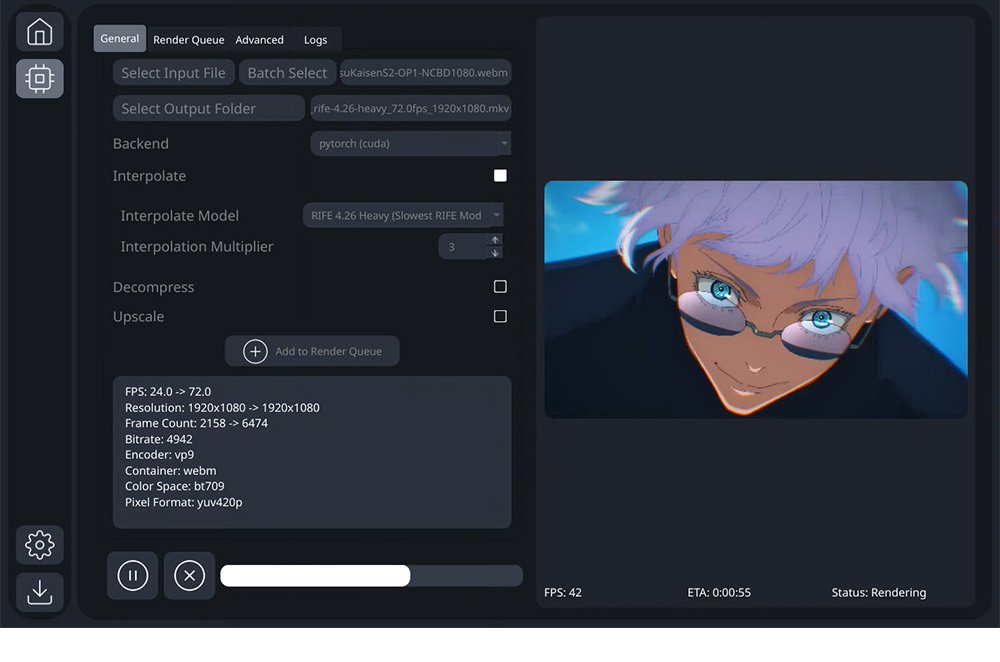1000x662 pixels.
Task: Click the download icon in the sidebar
Action: click(x=39, y=592)
